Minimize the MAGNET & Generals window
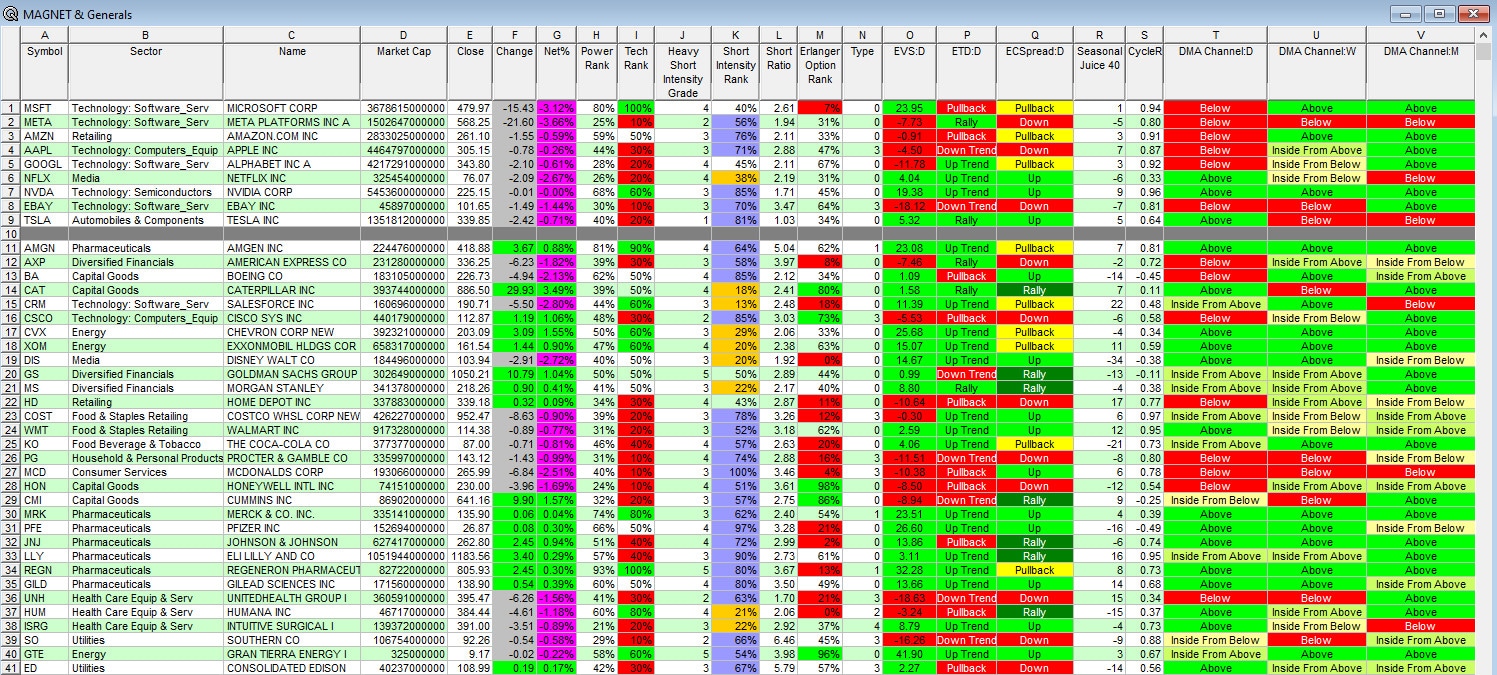The width and height of the screenshot is (1497, 675). click(1408, 14)
